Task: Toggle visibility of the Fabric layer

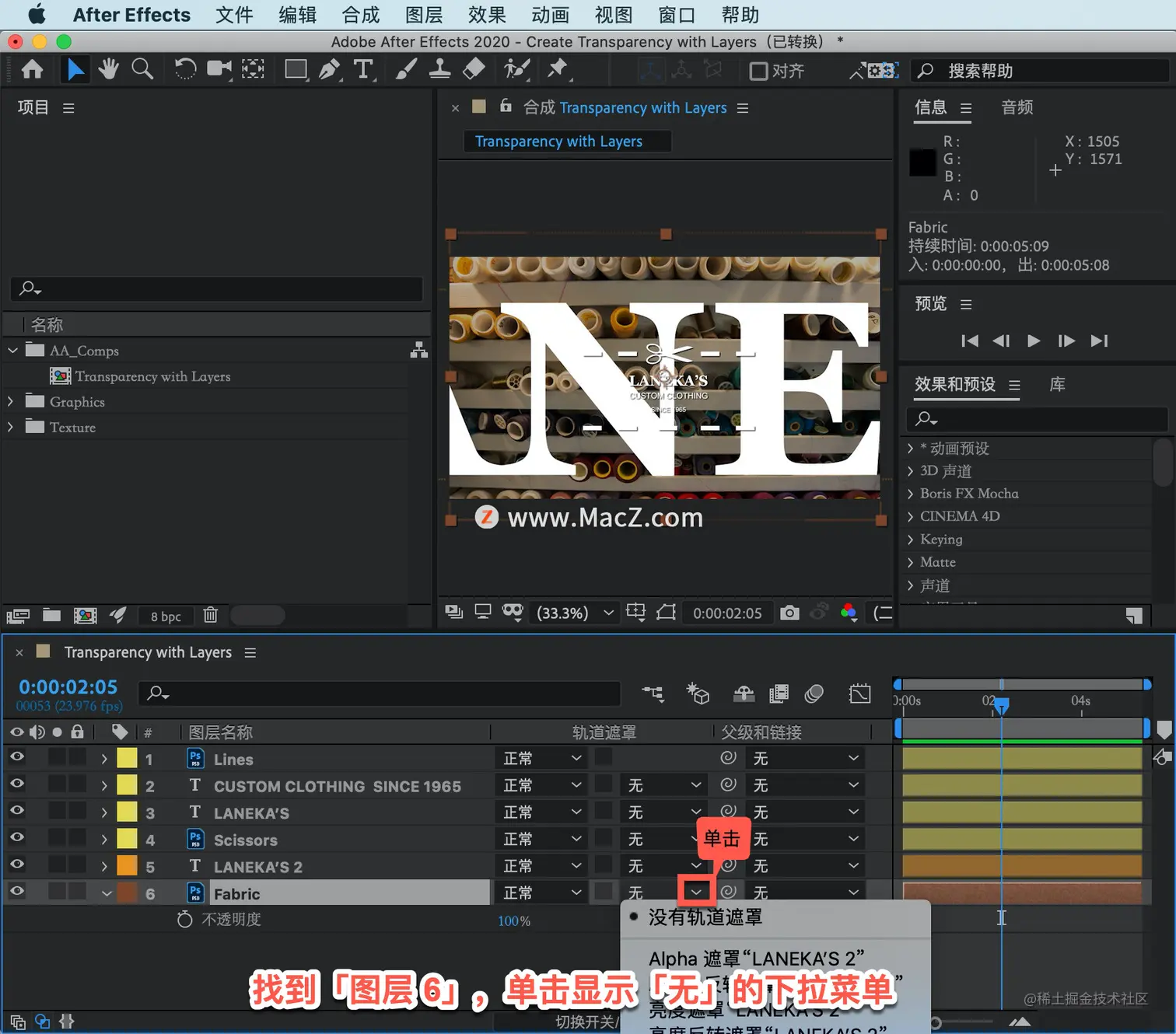Action: [16, 892]
